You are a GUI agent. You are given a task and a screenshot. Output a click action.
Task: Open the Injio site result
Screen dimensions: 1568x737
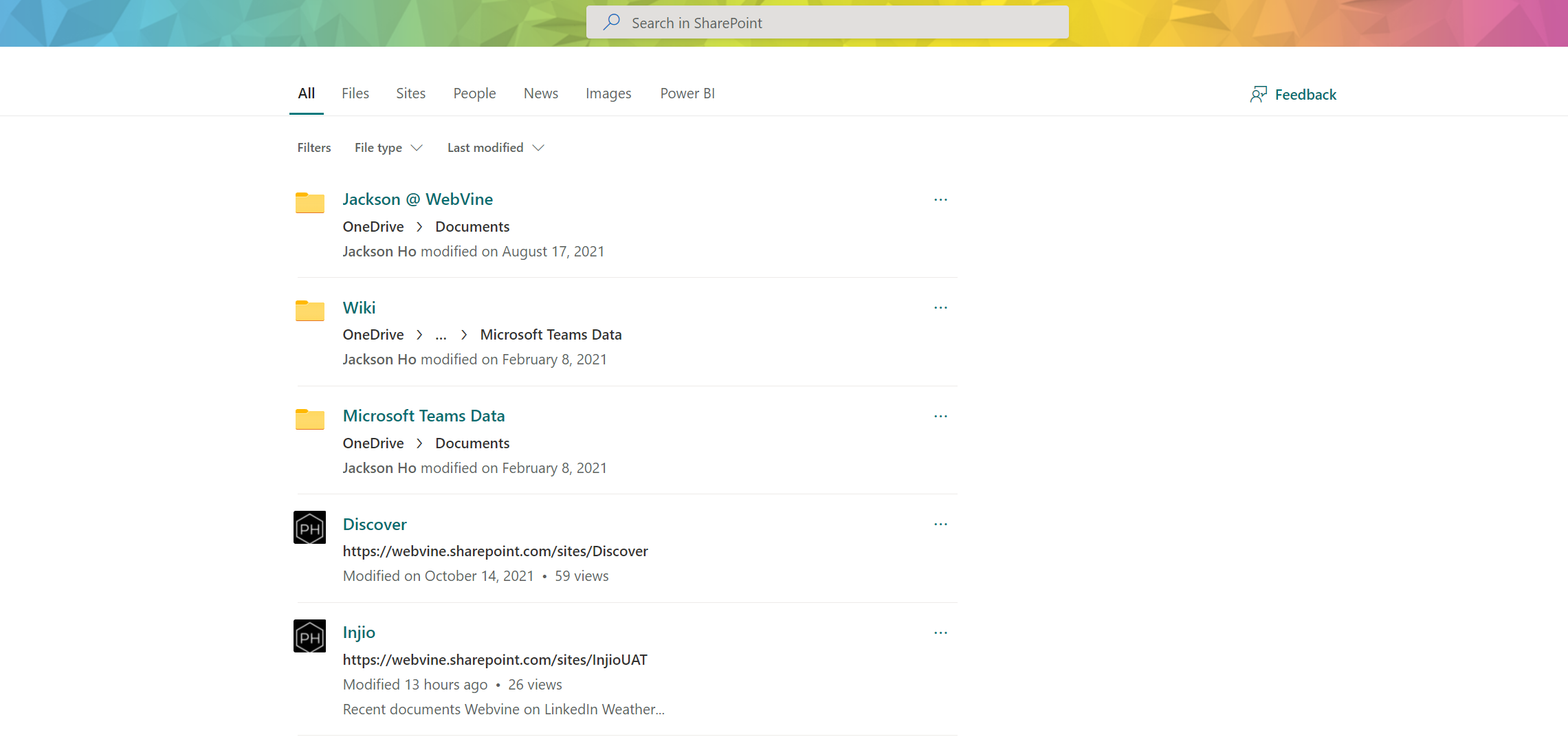point(359,632)
